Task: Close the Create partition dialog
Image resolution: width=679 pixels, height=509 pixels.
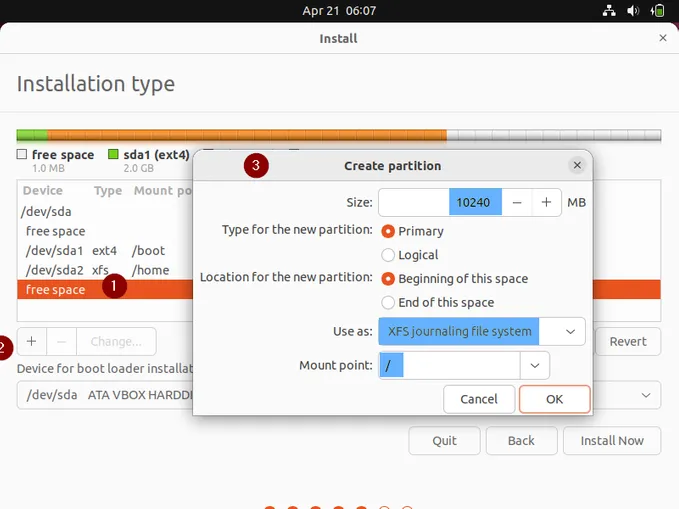Action: tap(577, 165)
